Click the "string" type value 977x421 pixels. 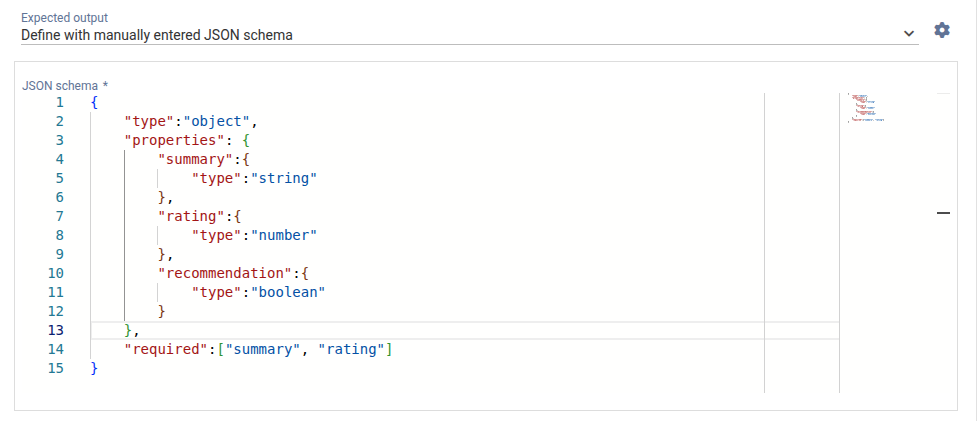coord(284,178)
